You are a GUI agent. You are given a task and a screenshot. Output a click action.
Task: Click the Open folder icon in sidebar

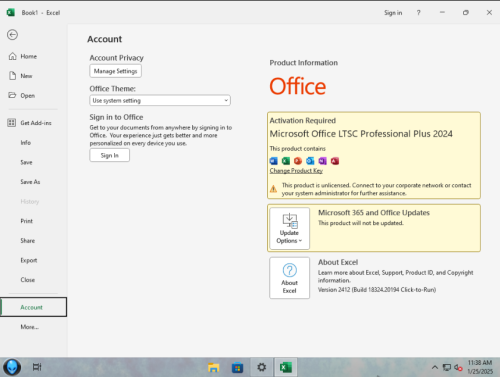click(12, 95)
